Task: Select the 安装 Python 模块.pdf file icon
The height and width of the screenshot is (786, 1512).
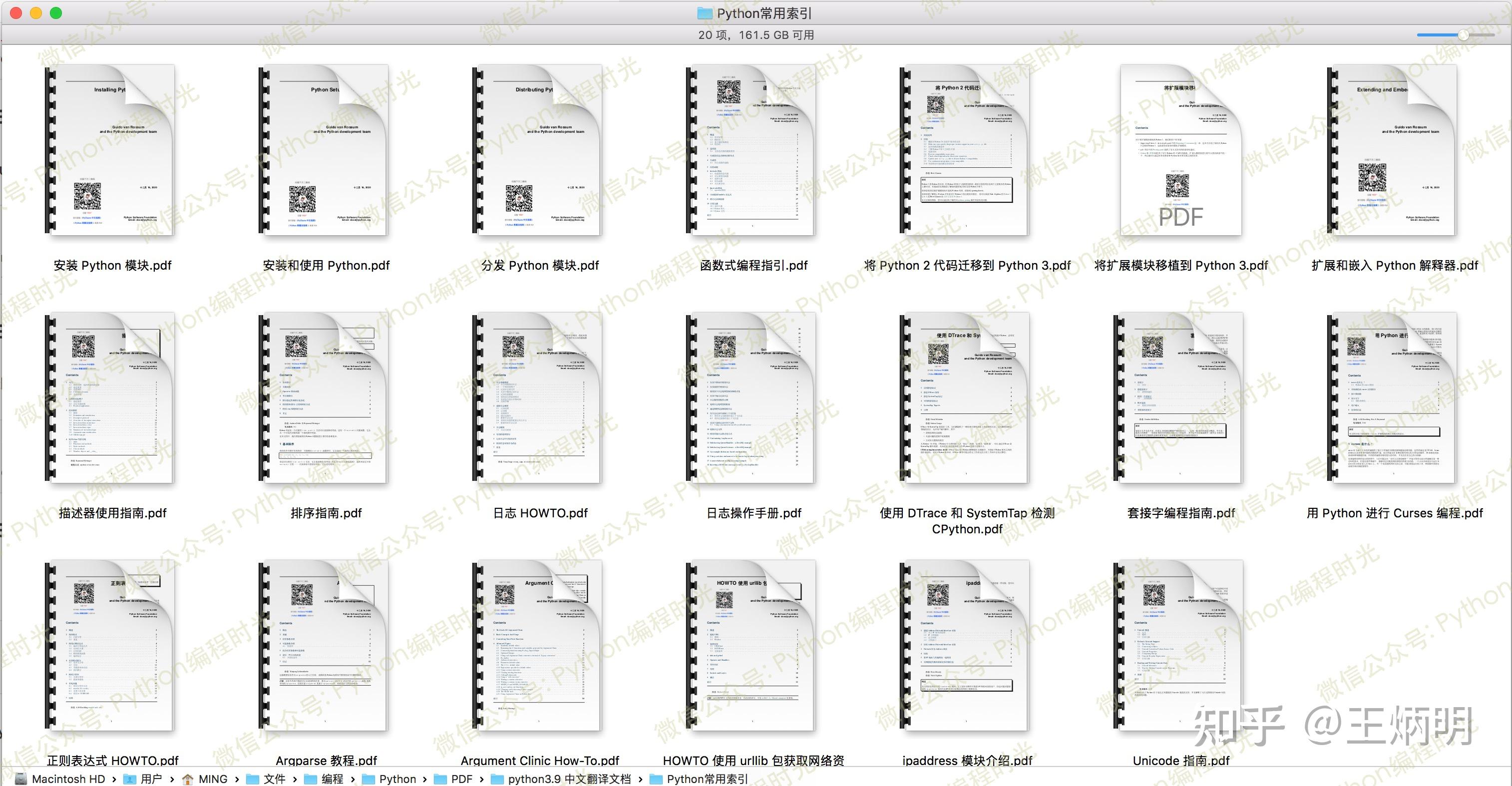Action: (110, 150)
